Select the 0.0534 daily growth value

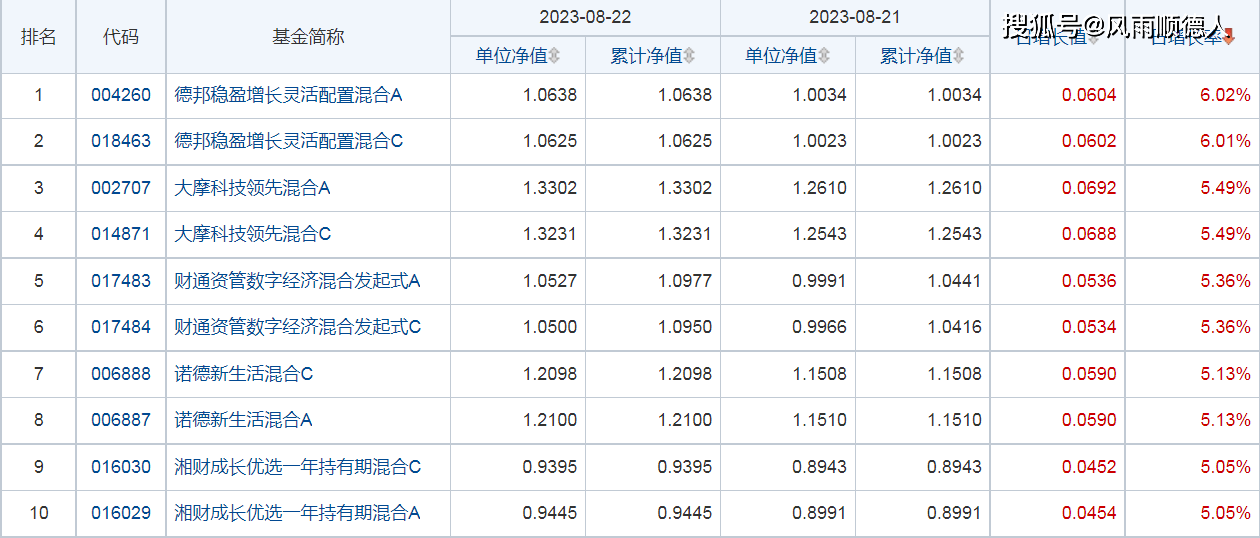pos(1089,327)
